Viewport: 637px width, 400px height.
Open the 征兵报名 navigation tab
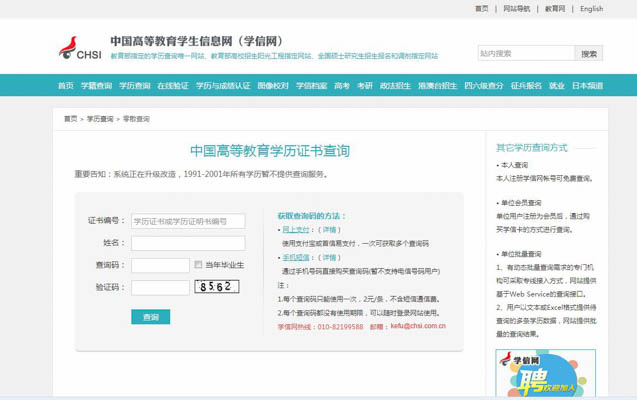(x=526, y=86)
